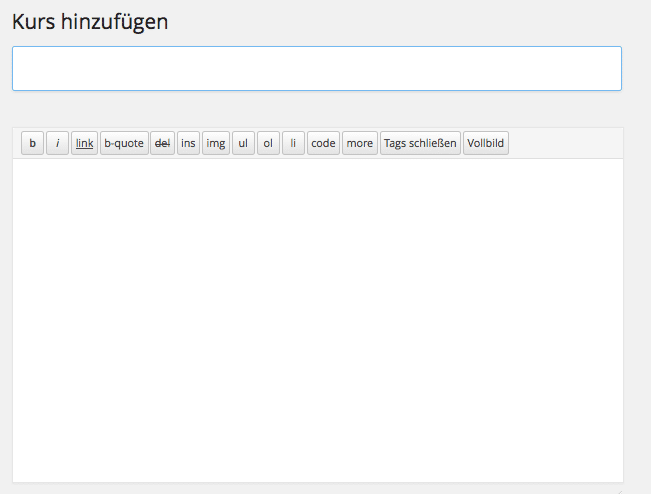Open fullscreen mode via Vollbild button
651x494 pixels.
click(x=486, y=143)
